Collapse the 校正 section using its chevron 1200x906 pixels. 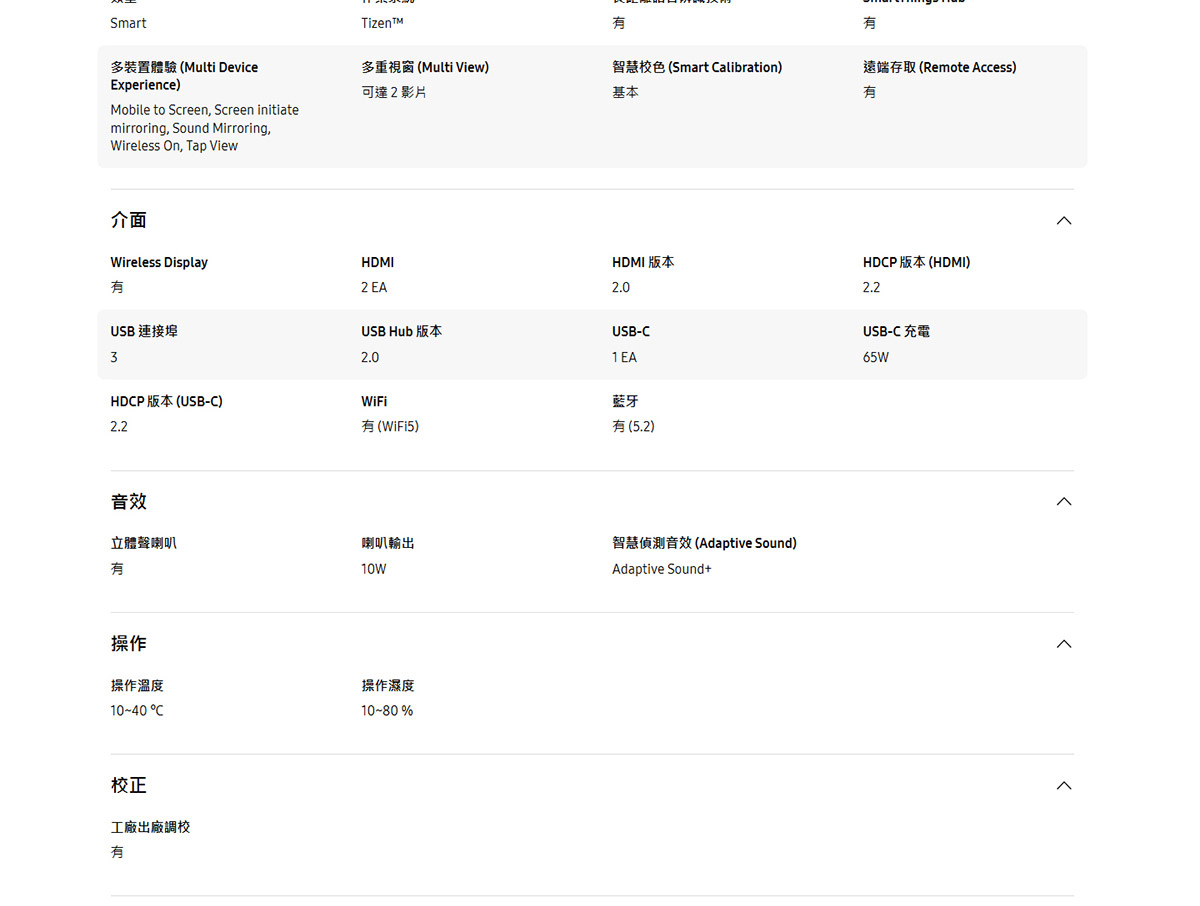(x=1063, y=785)
